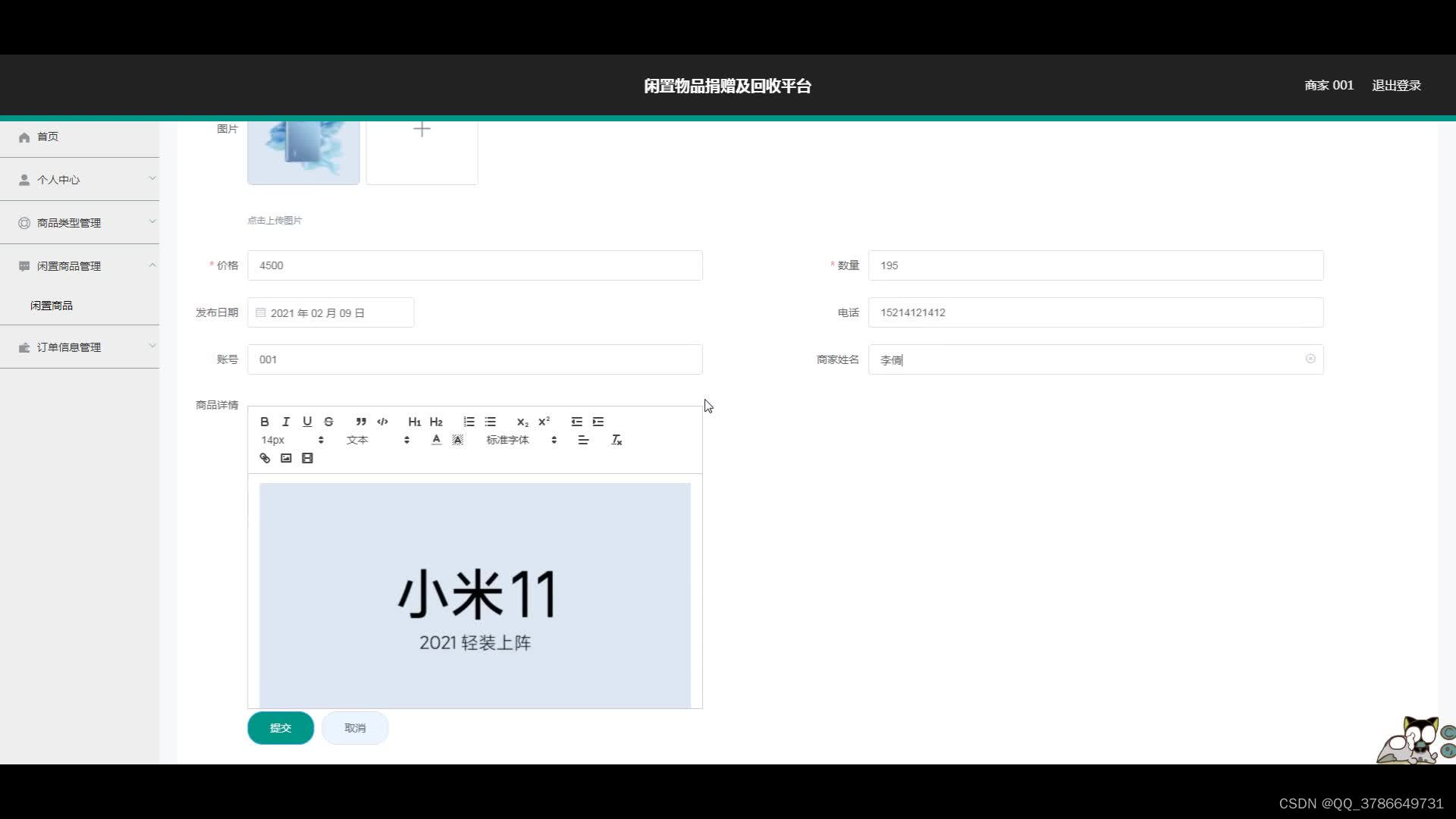Expand 订单信息管理 sidebar menu

80,347
